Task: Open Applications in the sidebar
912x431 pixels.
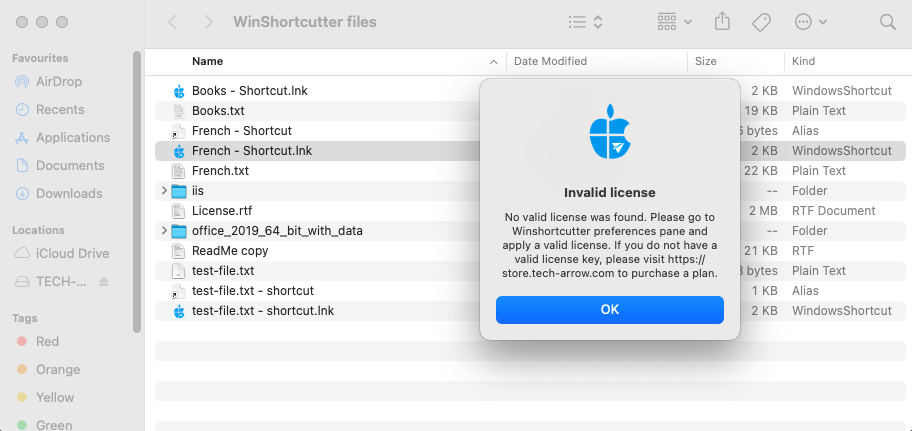Action: [72, 137]
